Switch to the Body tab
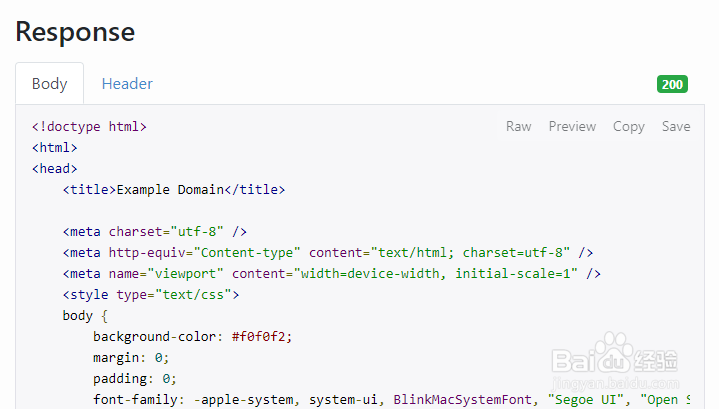The image size is (719, 409). [x=49, y=84]
